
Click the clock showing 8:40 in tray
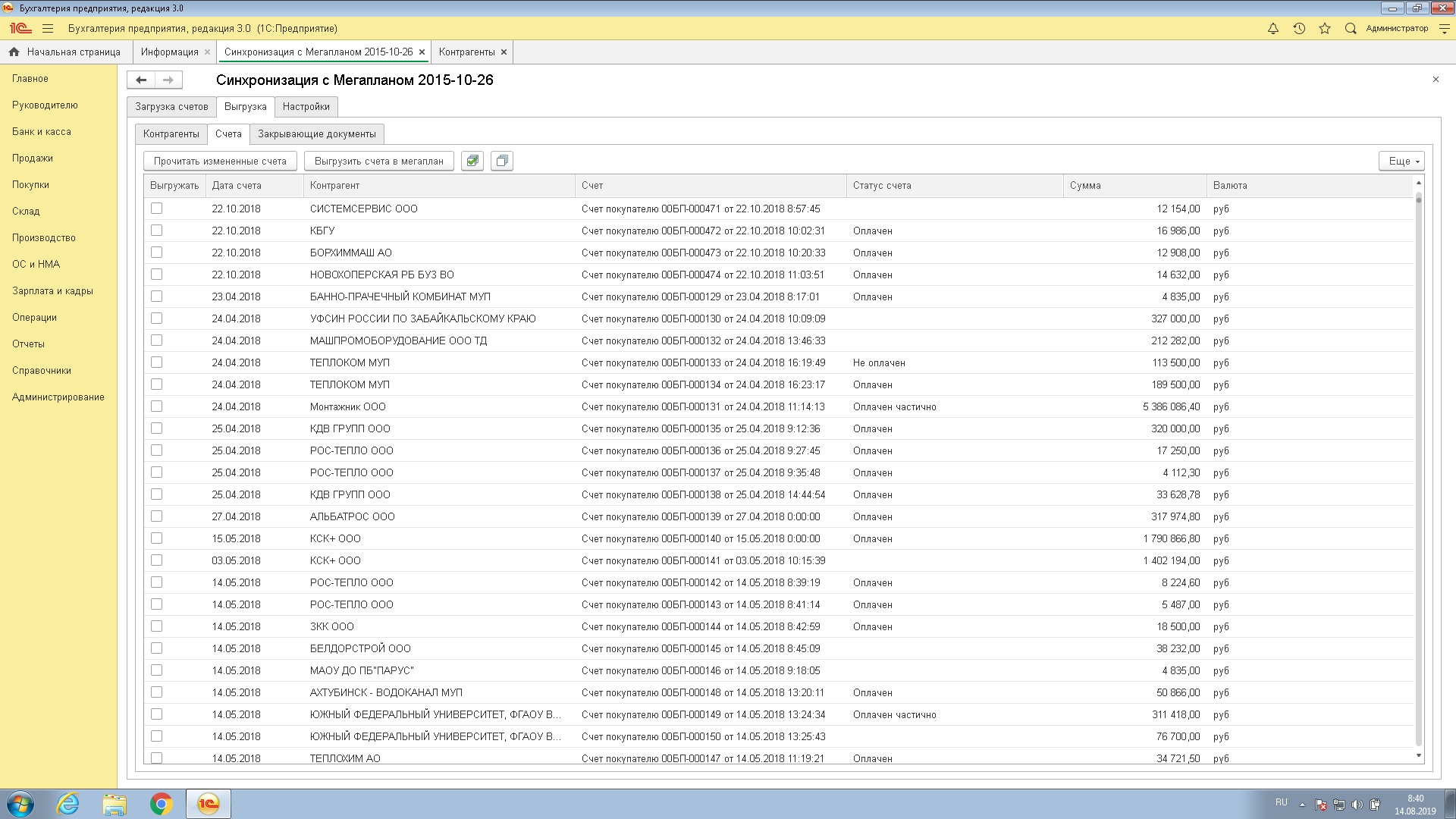[1415, 799]
